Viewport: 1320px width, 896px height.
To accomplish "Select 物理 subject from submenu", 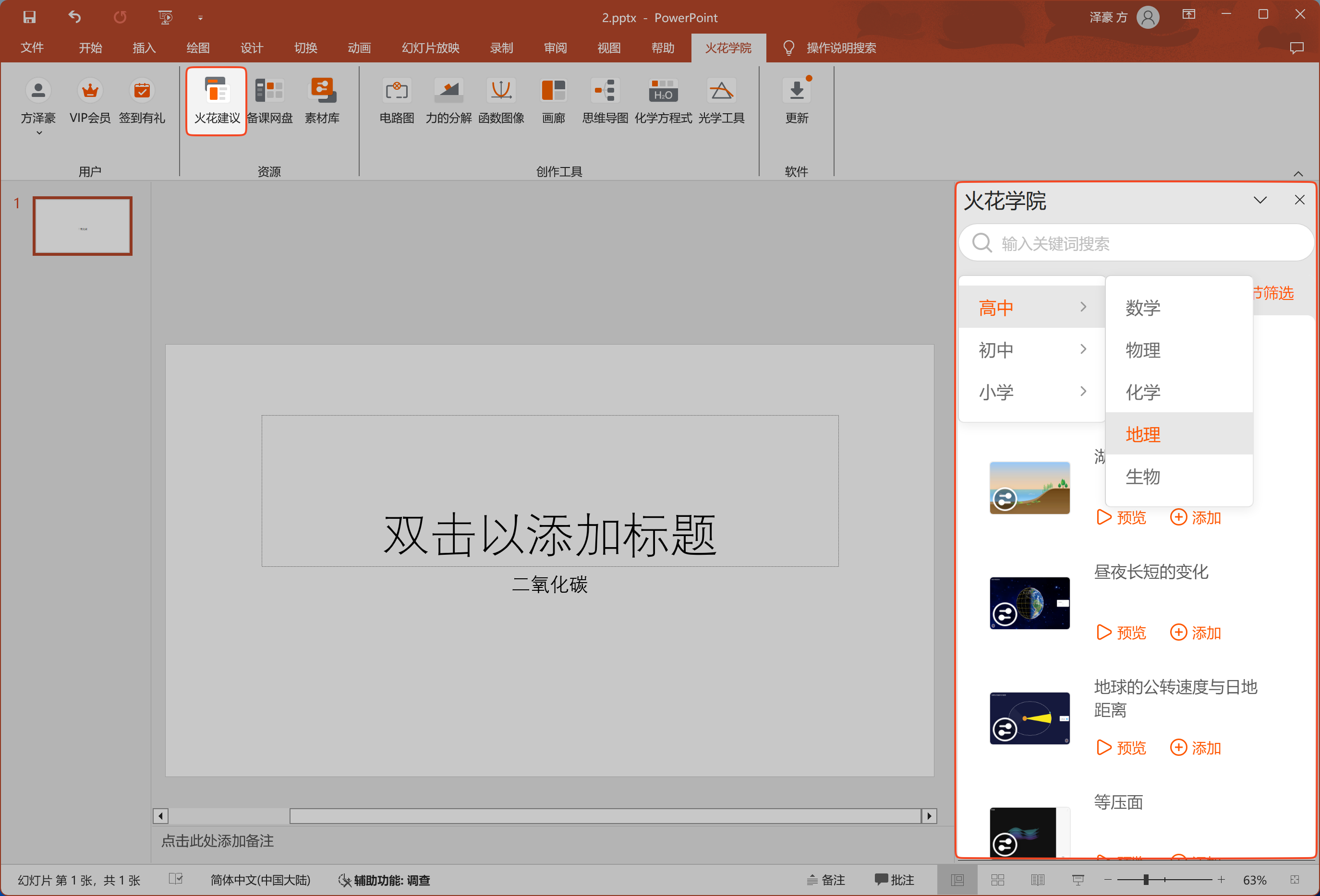I will click(1178, 349).
